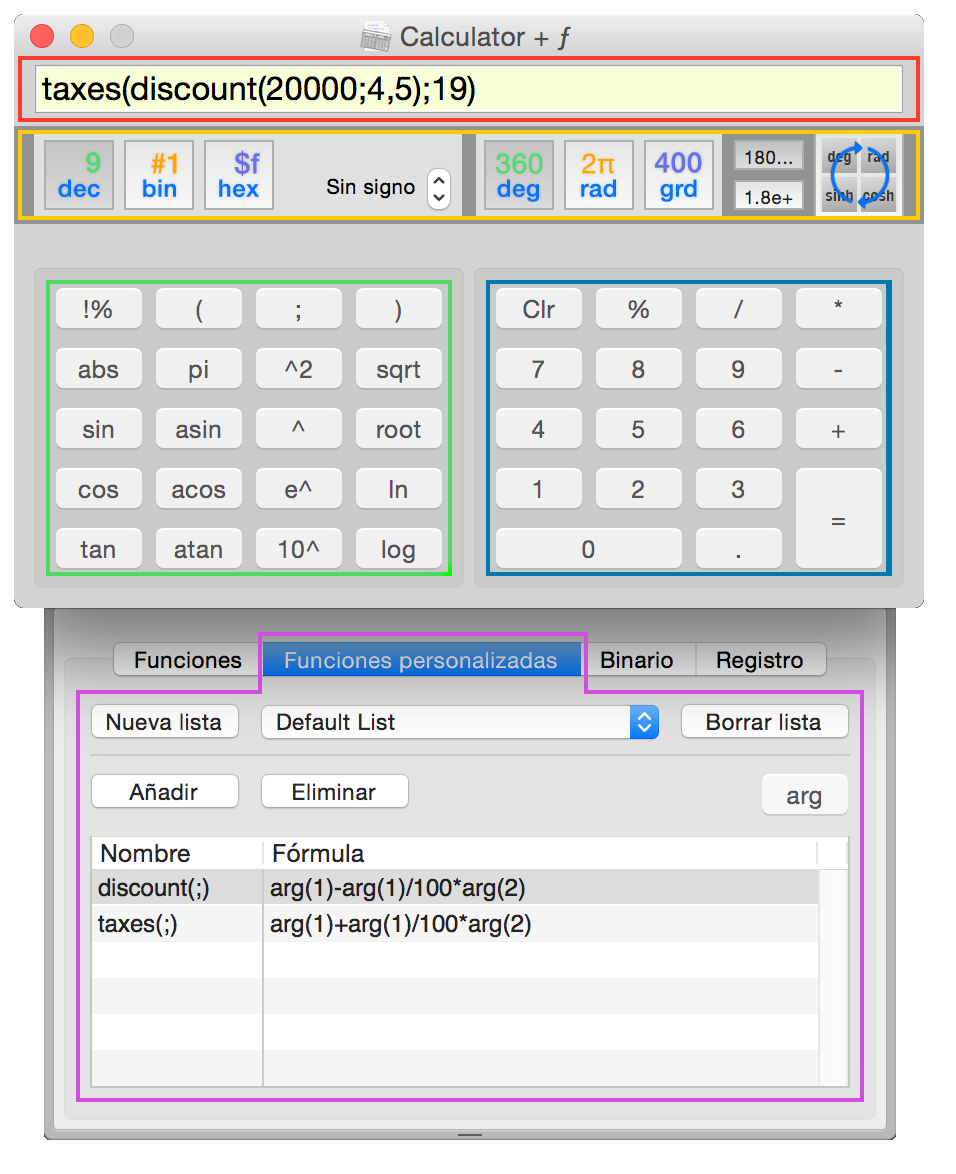Open the Registro tab
956x1174 pixels.
(760, 660)
